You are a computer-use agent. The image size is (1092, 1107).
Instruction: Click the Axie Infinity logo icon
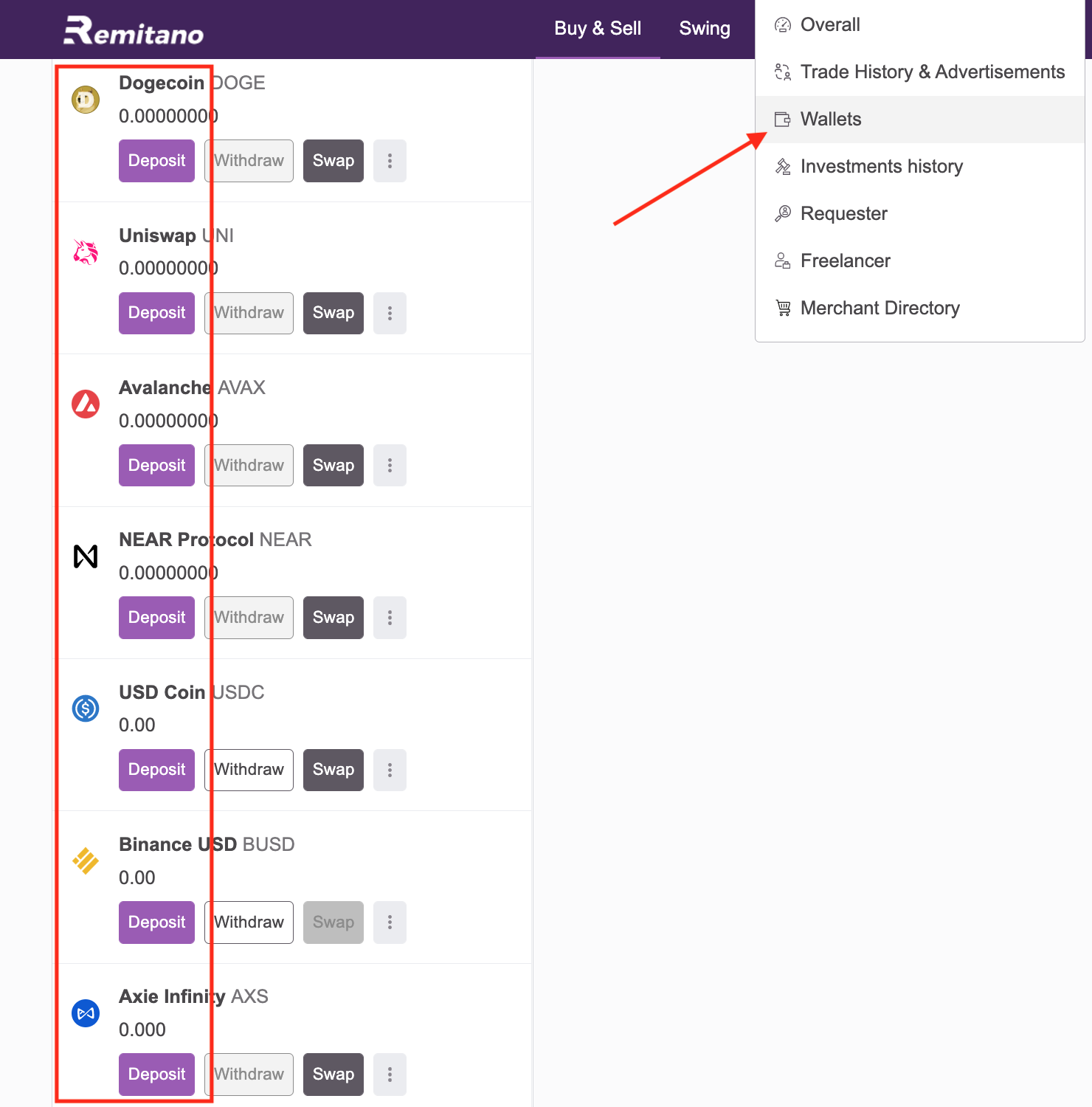click(86, 1013)
